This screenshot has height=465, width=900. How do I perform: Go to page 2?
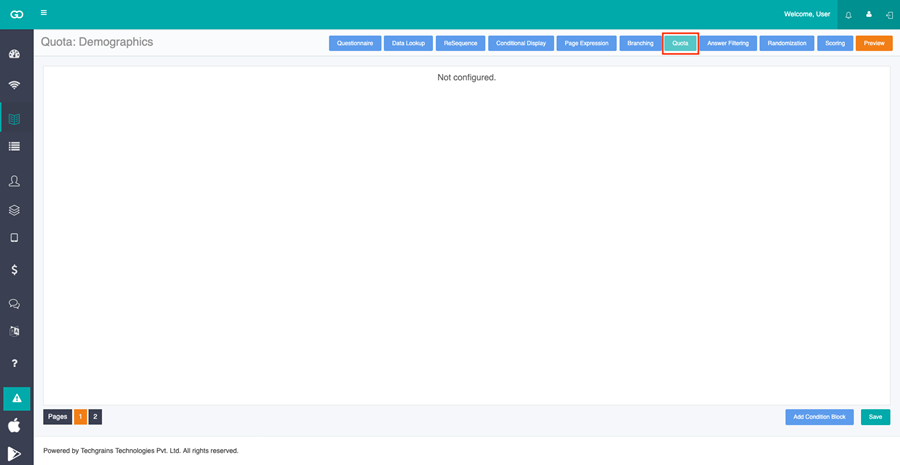[x=95, y=417]
